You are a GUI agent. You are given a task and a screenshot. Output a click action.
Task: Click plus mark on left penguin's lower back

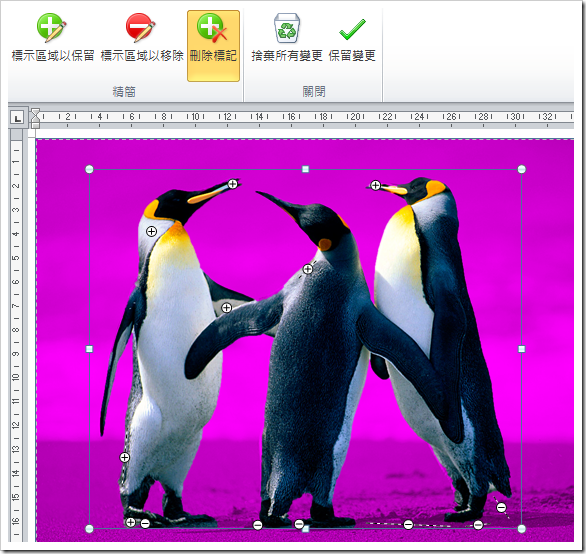pyautogui.click(x=124, y=457)
